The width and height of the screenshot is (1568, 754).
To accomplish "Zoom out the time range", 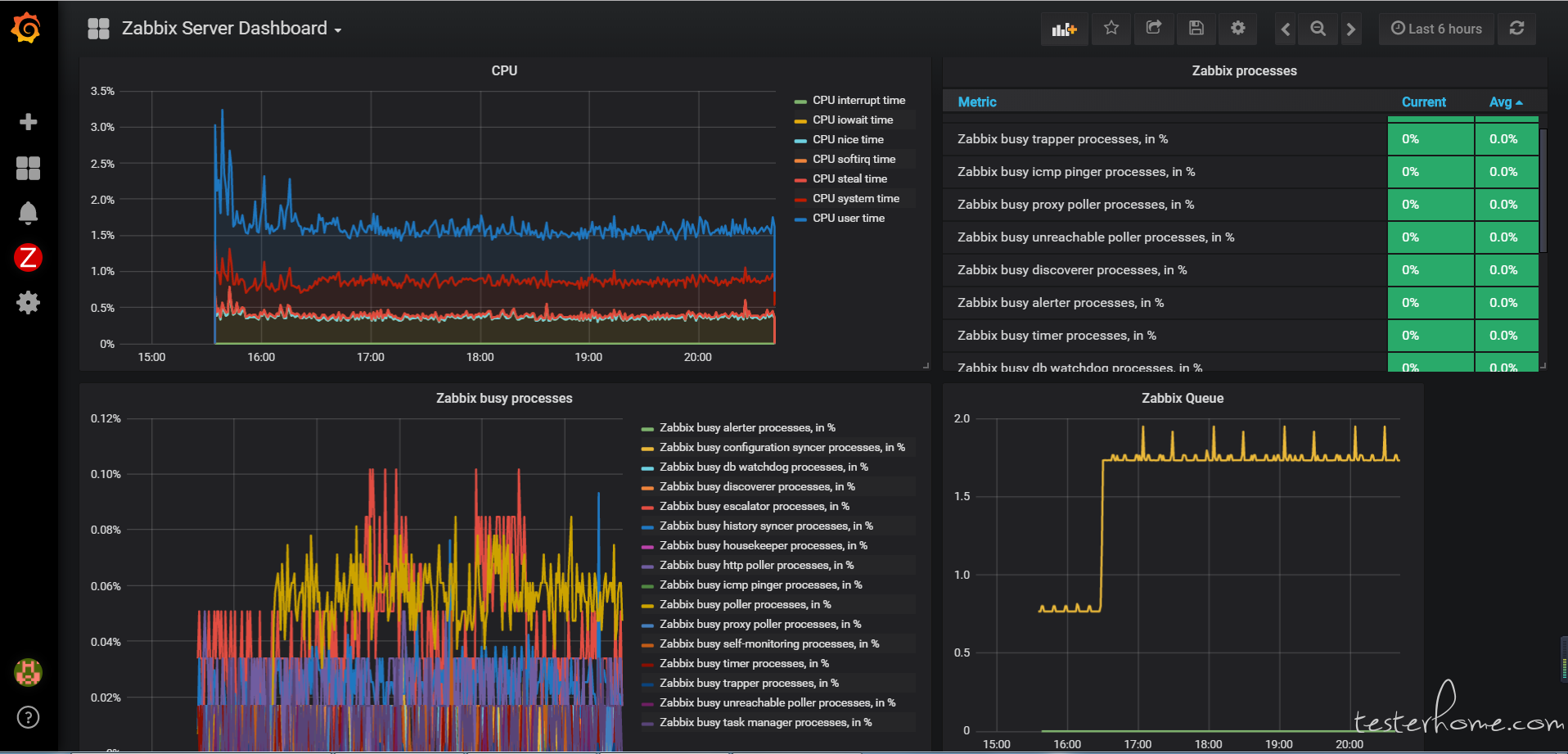I will 1318,29.
